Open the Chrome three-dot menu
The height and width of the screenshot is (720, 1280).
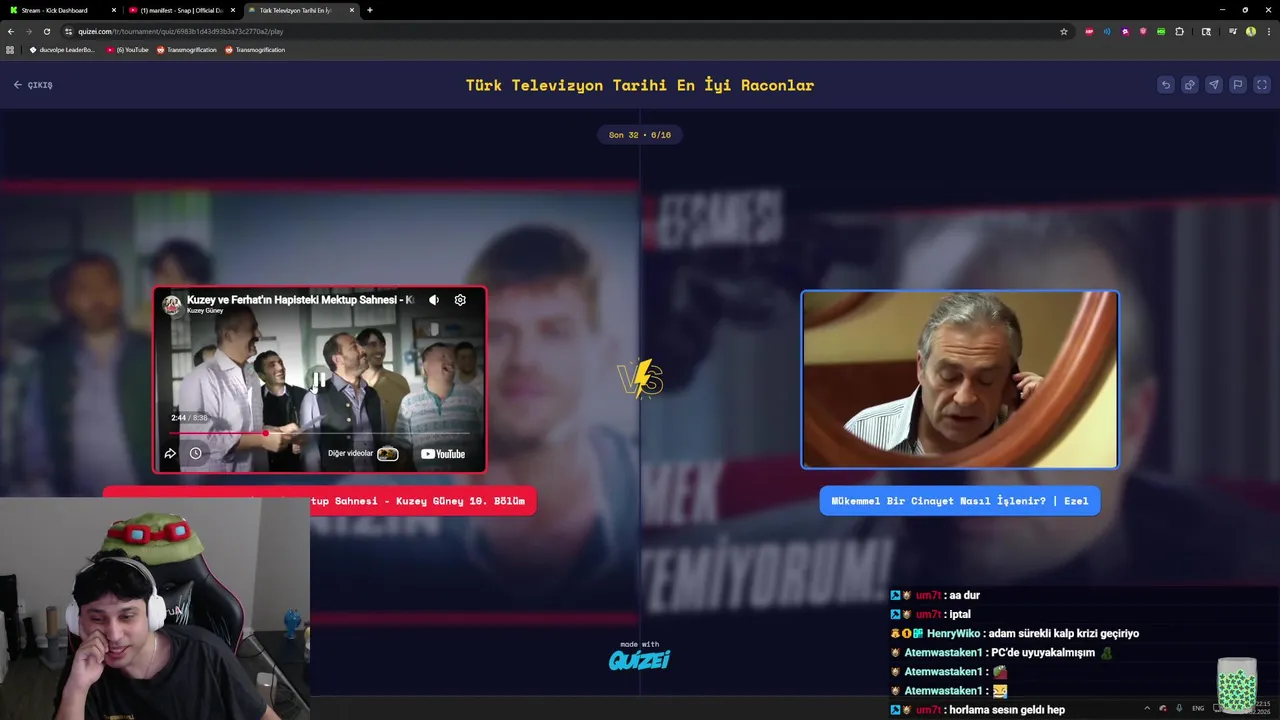click(x=1267, y=31)
